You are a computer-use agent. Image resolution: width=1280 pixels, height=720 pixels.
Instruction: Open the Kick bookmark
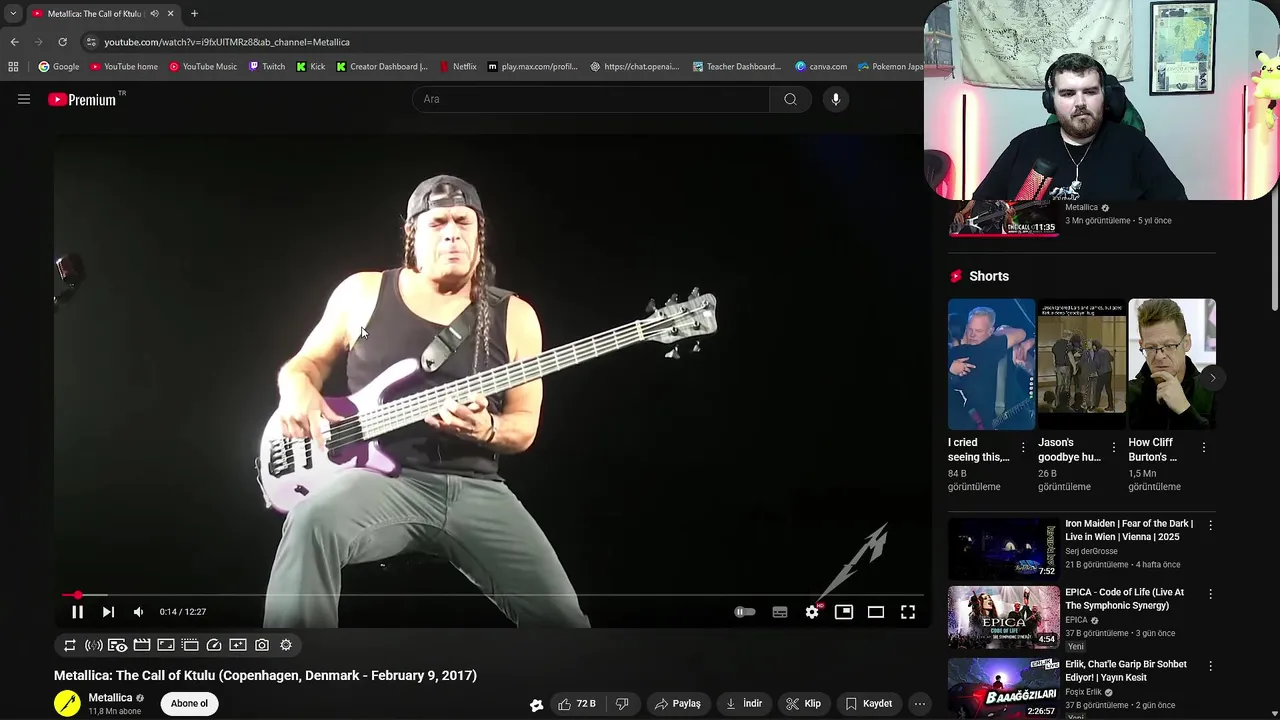coord(311,67)
